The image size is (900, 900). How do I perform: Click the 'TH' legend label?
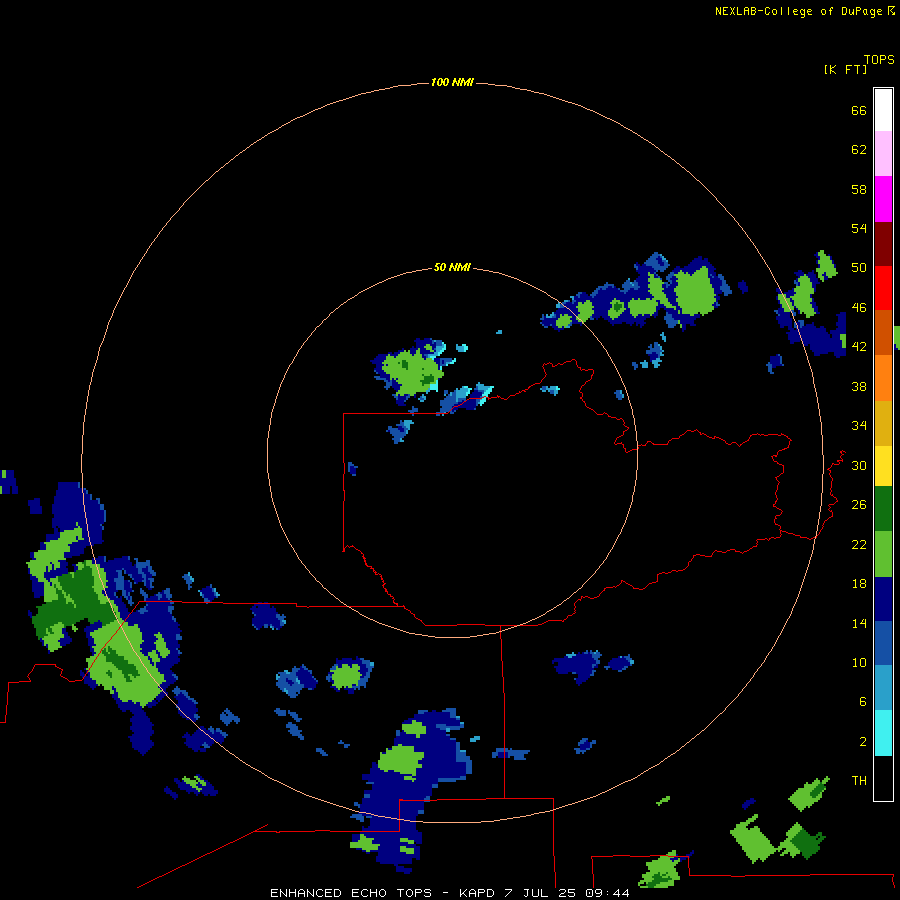click(859, 781)
